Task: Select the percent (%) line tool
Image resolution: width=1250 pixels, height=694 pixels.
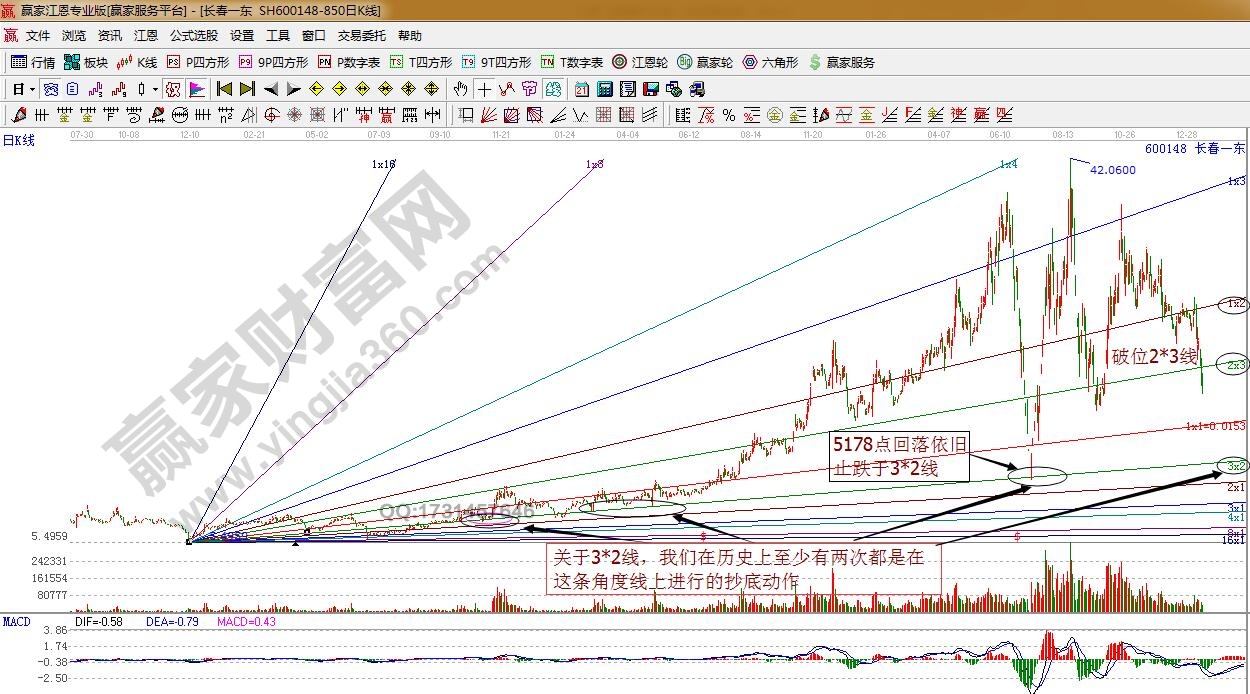Action: point(728,114)
